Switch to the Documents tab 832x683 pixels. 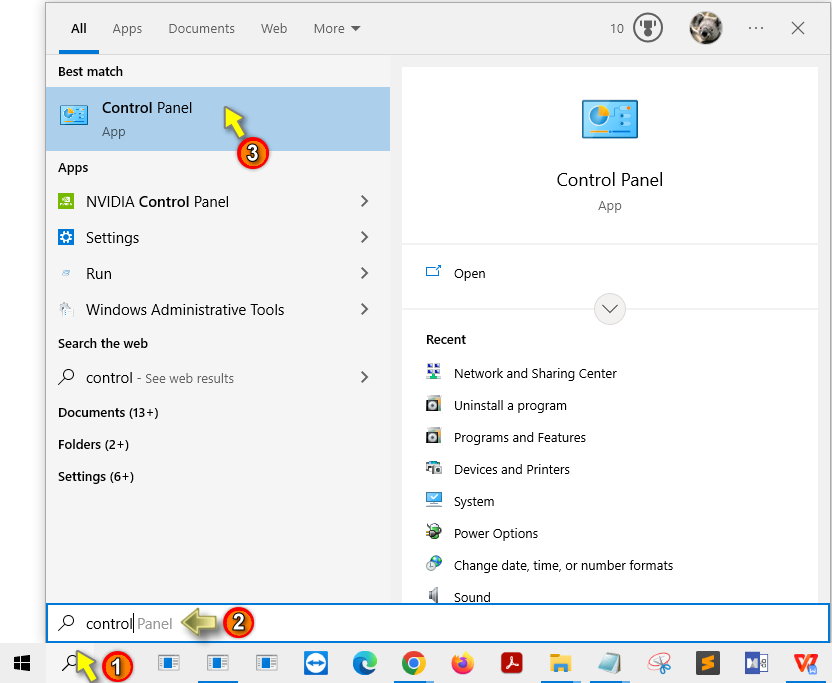click(201, 29)
